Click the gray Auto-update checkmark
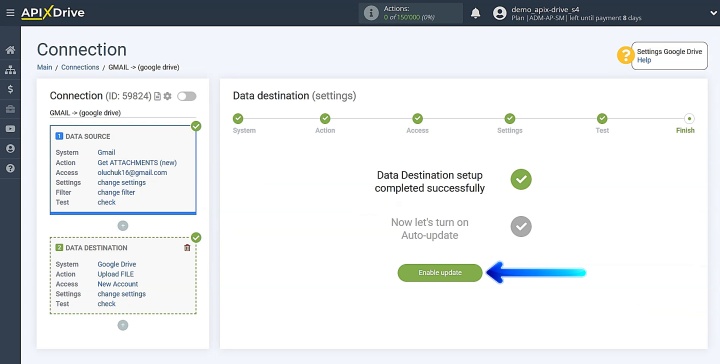The height and width of the screenshot is (364, 720). (521, 226)
